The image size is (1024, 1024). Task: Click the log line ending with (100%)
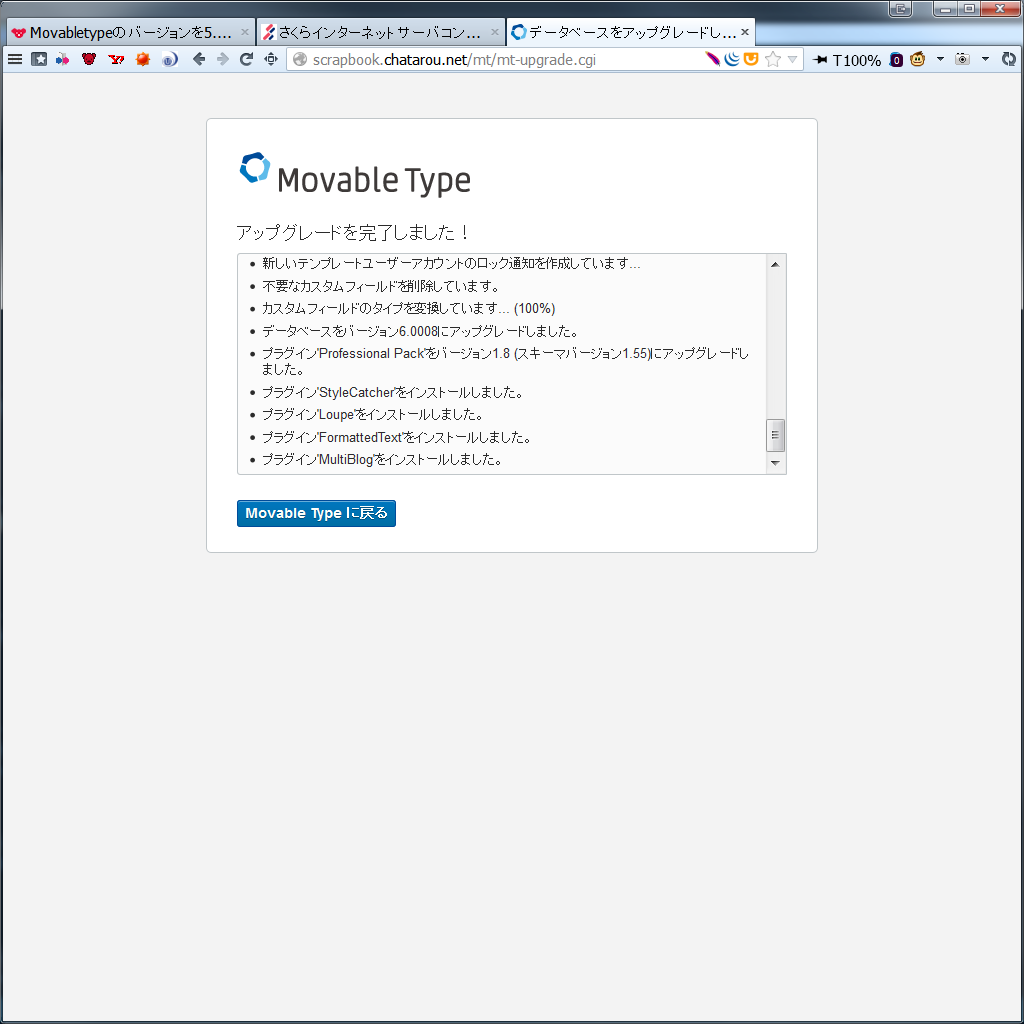pyautogui.click(x=409, y=308)
